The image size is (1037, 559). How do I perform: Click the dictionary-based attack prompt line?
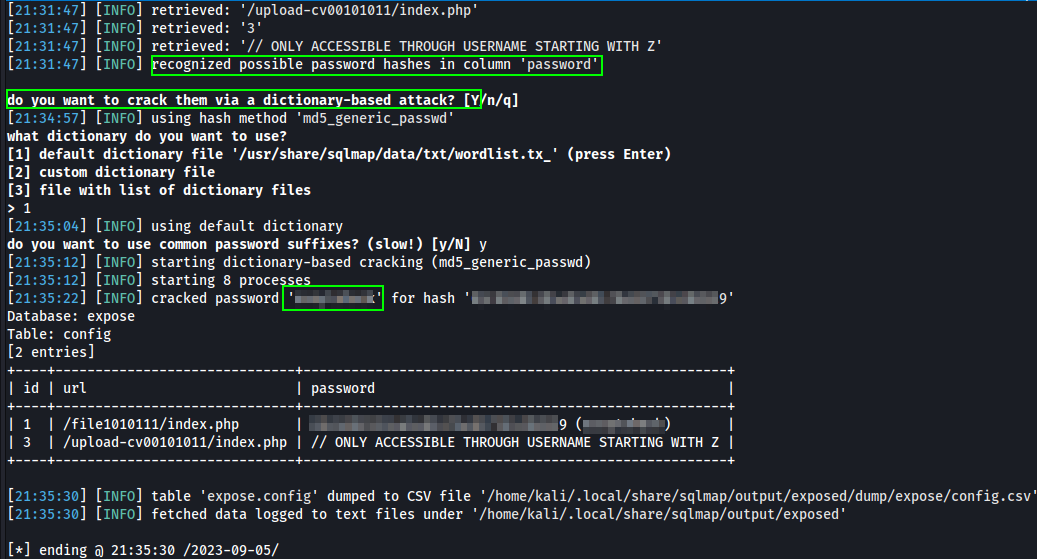pos(263,100)
